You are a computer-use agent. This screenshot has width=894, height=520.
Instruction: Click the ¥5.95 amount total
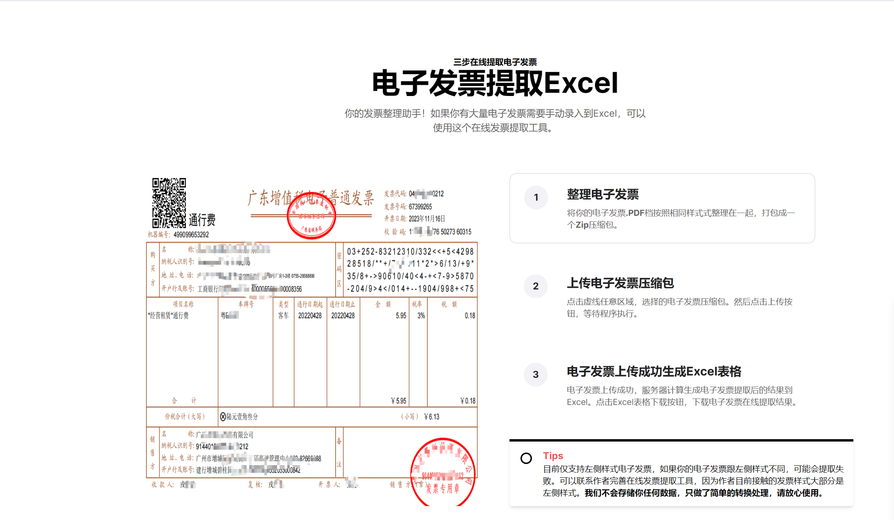tap(399, 401)
